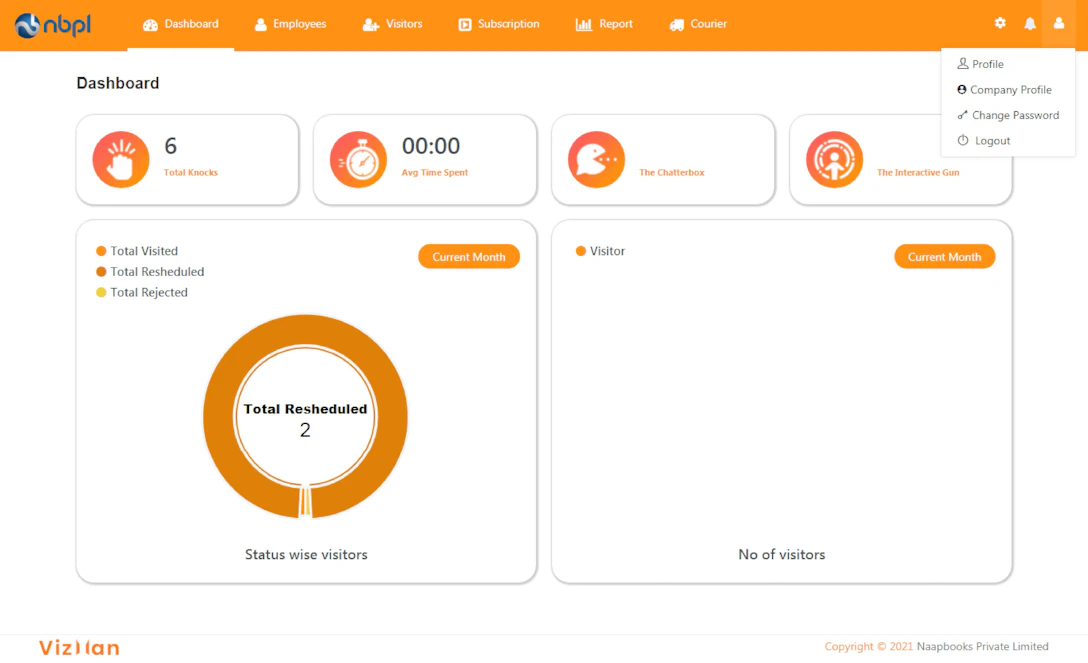Viewport: 1088px width, 663px height.
Task: Click the Logout power icon
Action: coord(963,140)
